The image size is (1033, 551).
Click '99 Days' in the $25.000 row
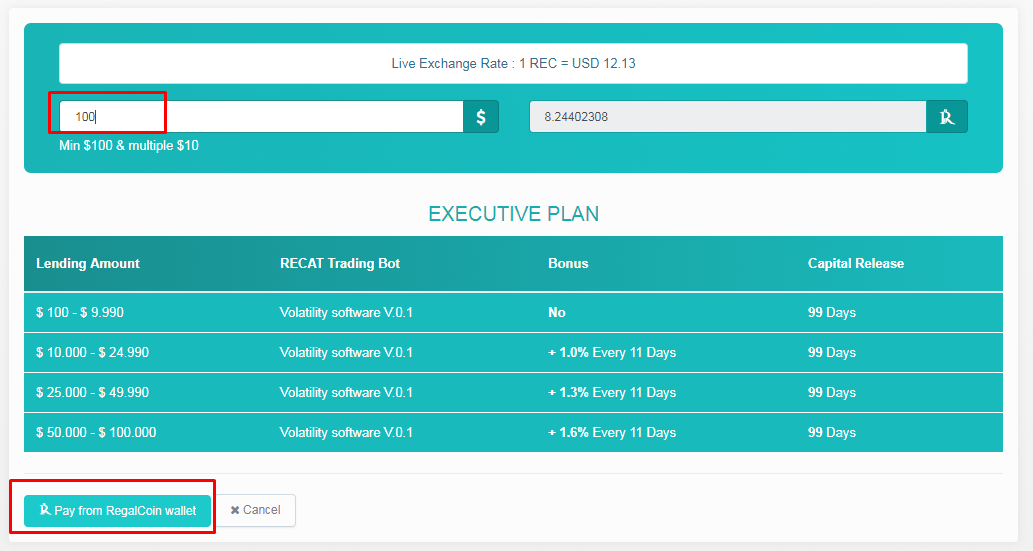click(831, 393)
